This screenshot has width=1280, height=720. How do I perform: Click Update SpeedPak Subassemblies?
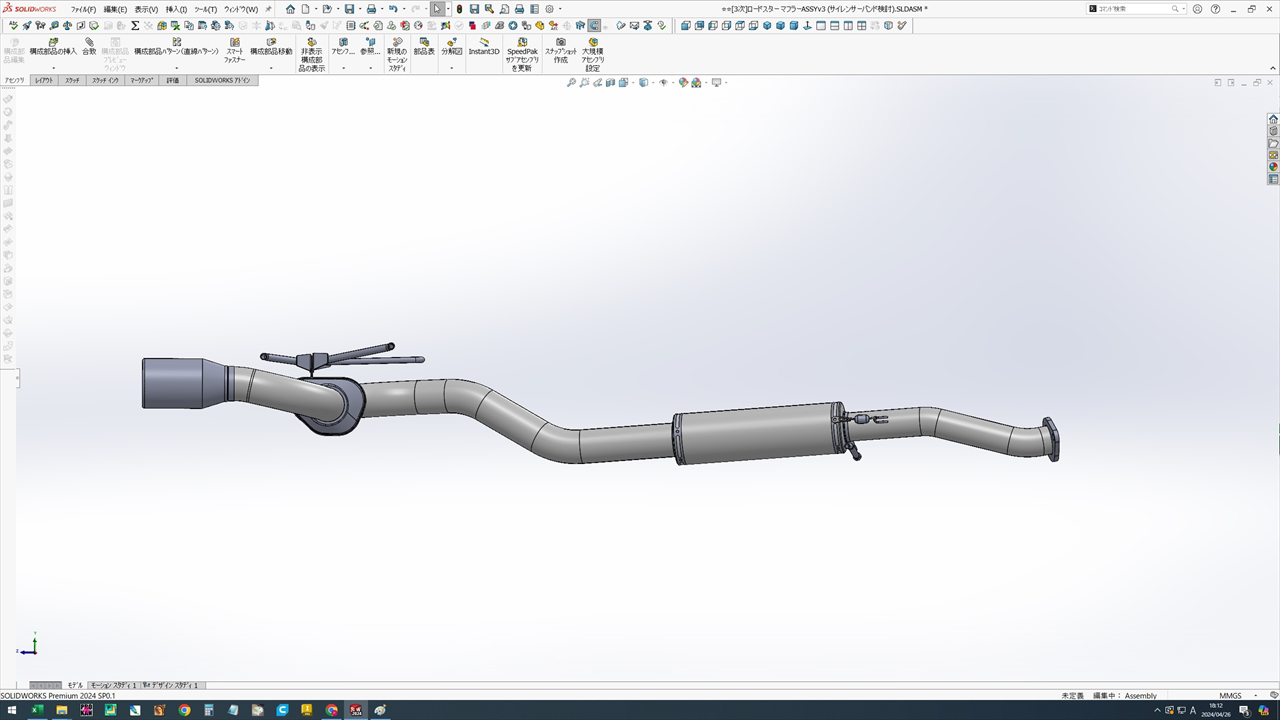pos(522,55)
